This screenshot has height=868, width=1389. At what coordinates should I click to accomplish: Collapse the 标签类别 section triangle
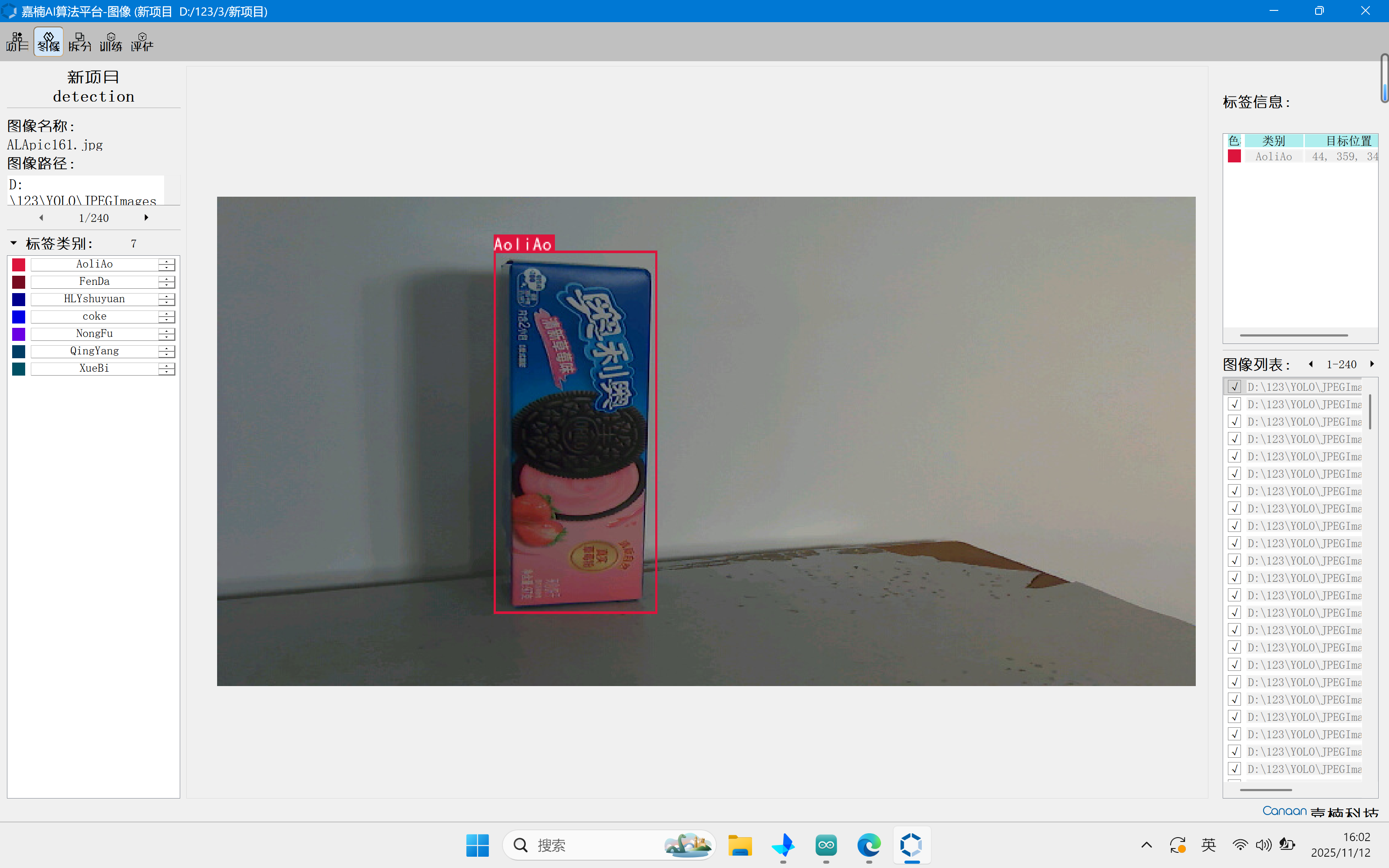(14, 243)
